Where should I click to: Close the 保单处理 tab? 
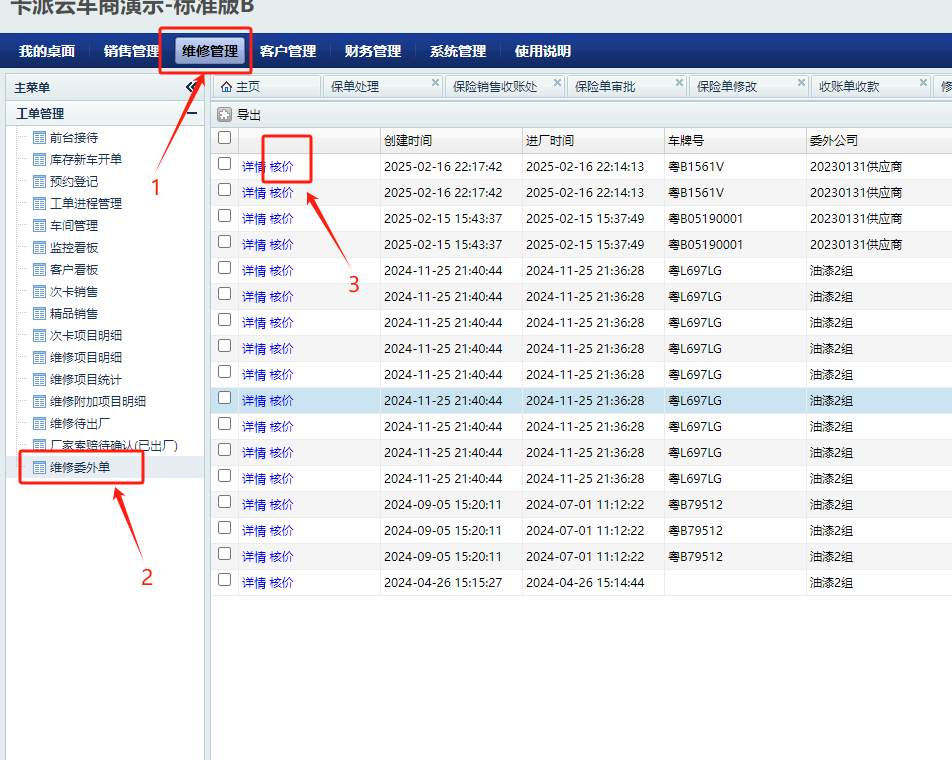click(435, 83)
